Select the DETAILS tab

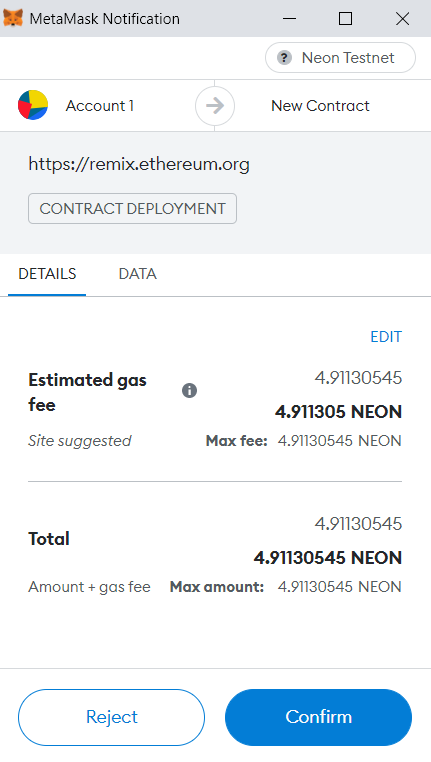pyautogui.click(x=47, y=274)
